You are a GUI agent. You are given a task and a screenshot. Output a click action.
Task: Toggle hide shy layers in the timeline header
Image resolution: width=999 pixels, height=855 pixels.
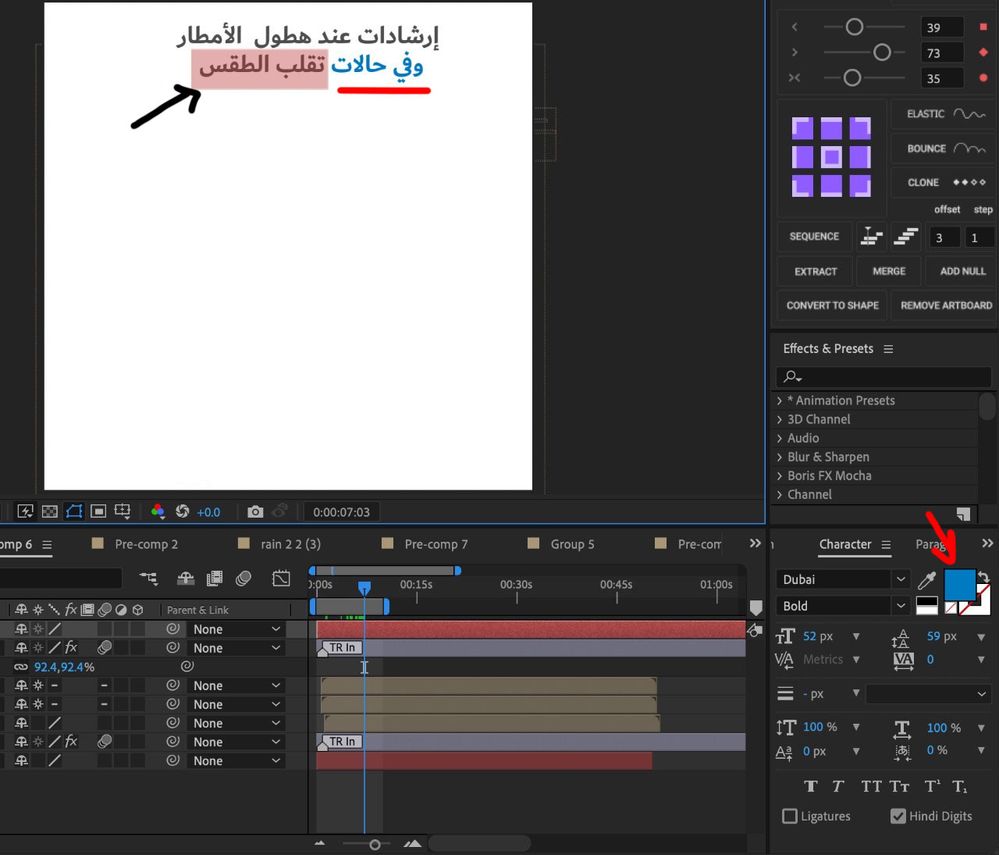click(185, 578)
